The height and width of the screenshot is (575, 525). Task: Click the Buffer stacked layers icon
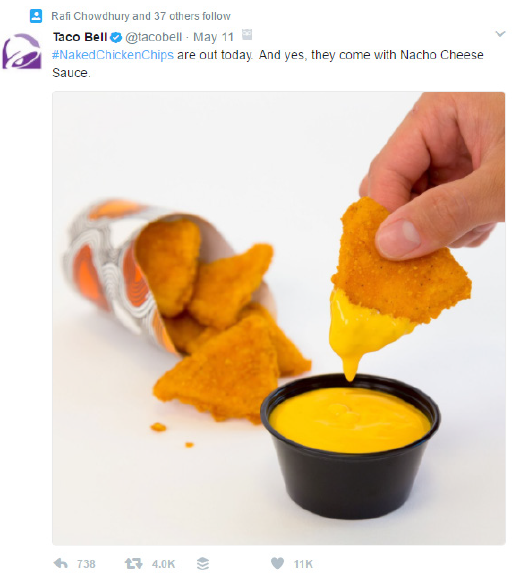coord(203,563)
